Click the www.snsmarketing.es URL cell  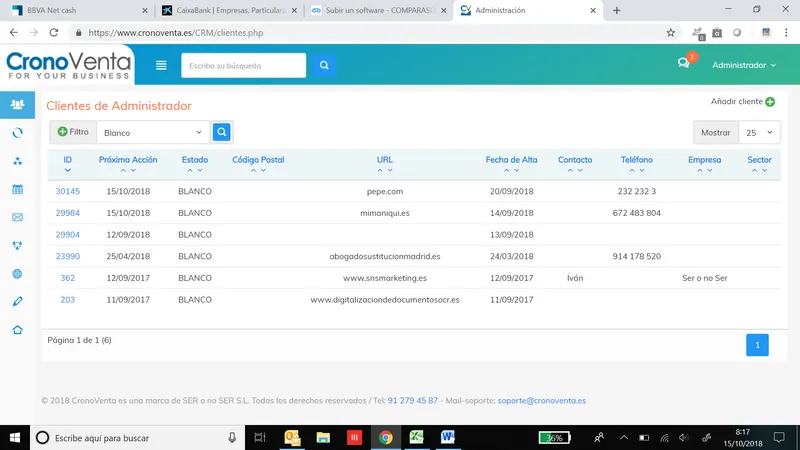[385, 278]
